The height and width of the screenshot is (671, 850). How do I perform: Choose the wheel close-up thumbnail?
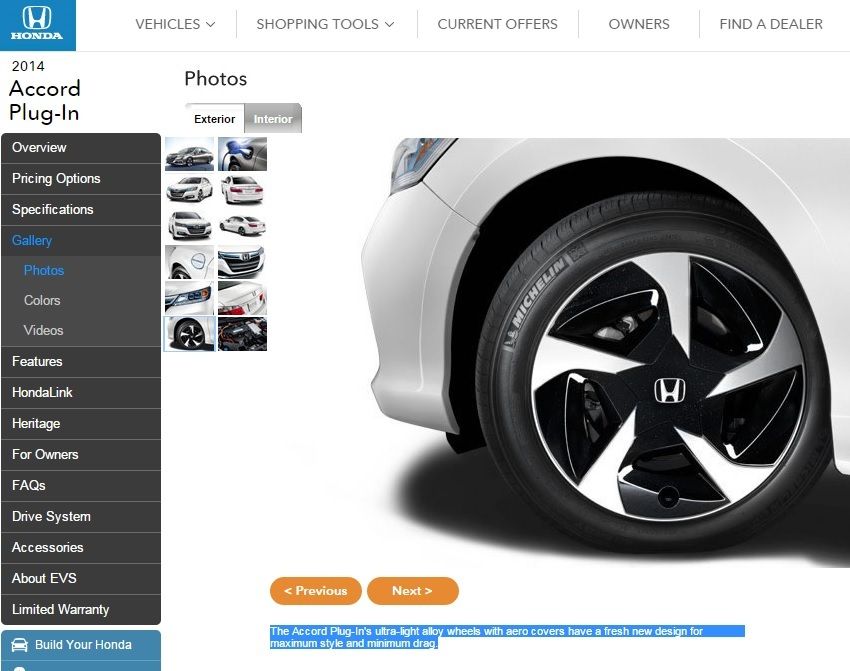point(189,334)
